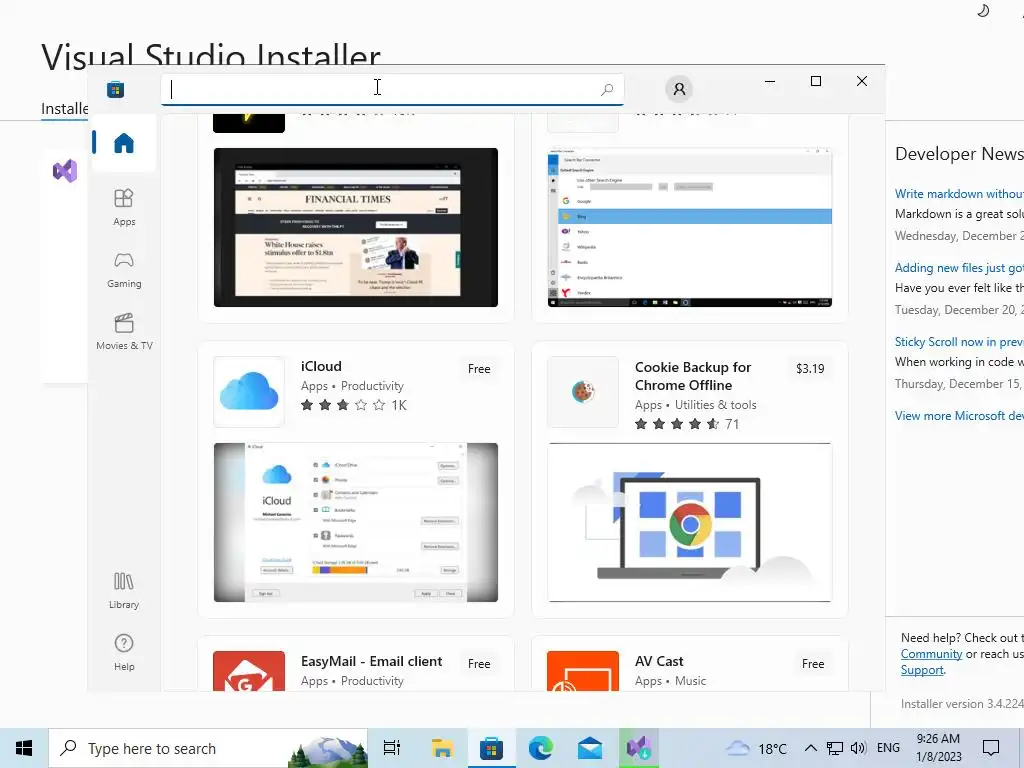
Task: Click 'View more Microsoft developer' news link
Action: [x=959, y=416]
